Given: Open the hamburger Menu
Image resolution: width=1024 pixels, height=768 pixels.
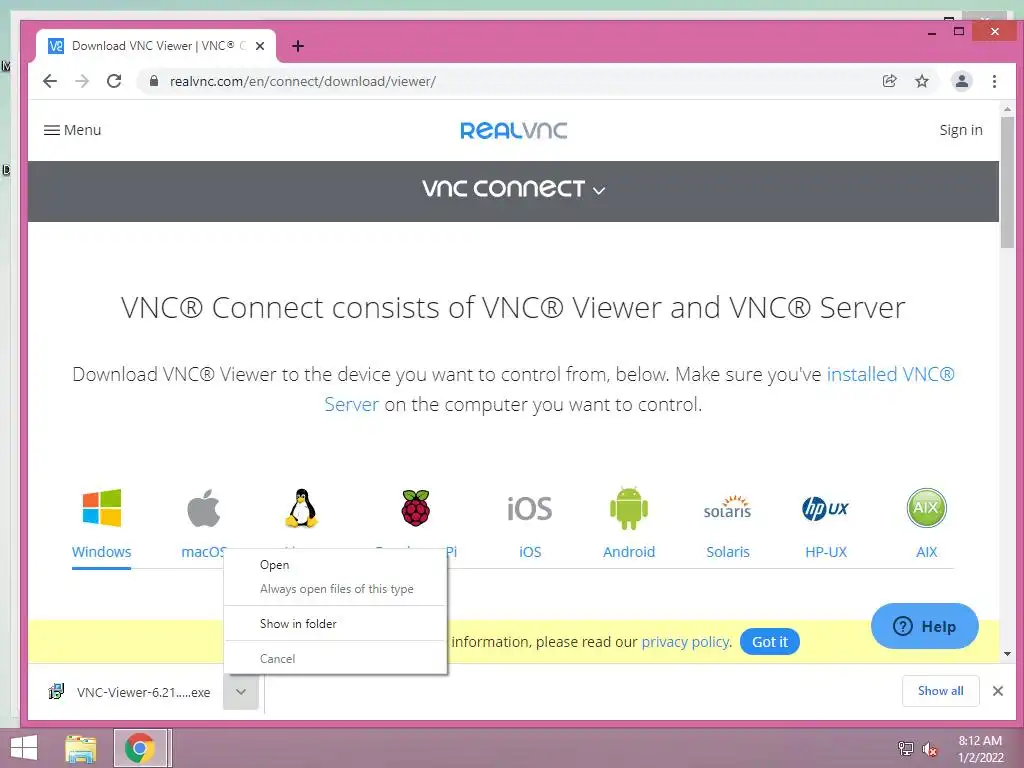Looking at the screenshot, I should [x=72, y=130].
